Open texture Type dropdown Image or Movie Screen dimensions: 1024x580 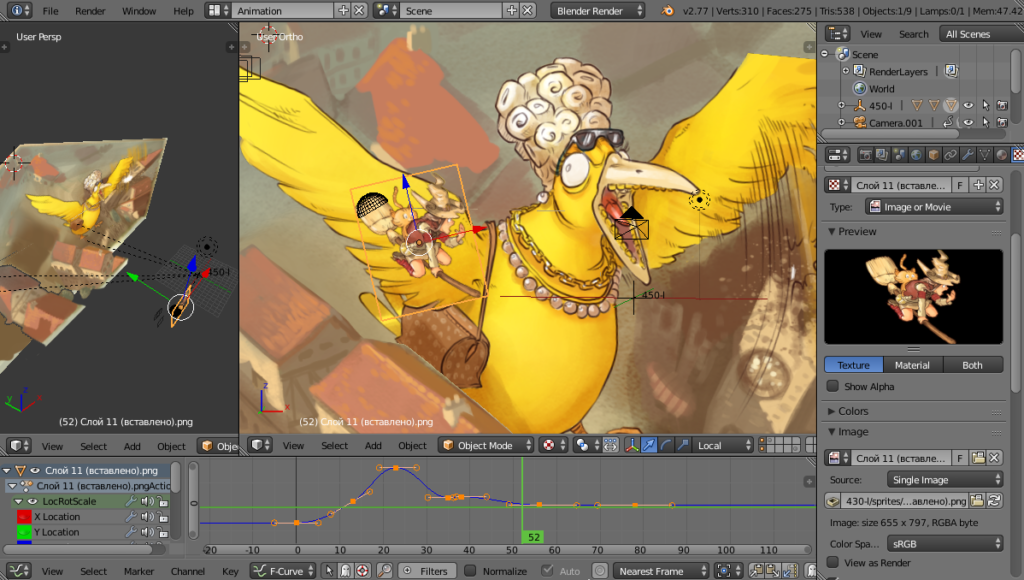[x=934, y=207]
